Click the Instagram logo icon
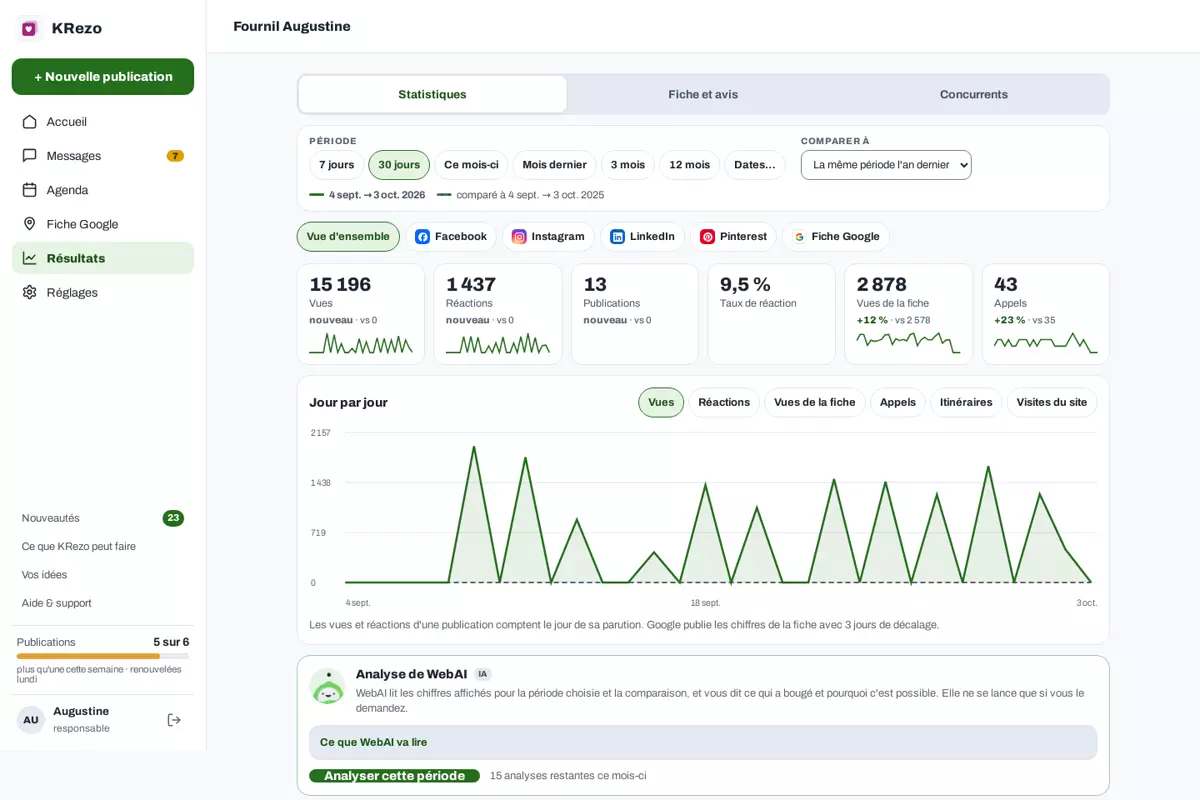The width and height of the screenshot is (1200, 800). [519, 237]
